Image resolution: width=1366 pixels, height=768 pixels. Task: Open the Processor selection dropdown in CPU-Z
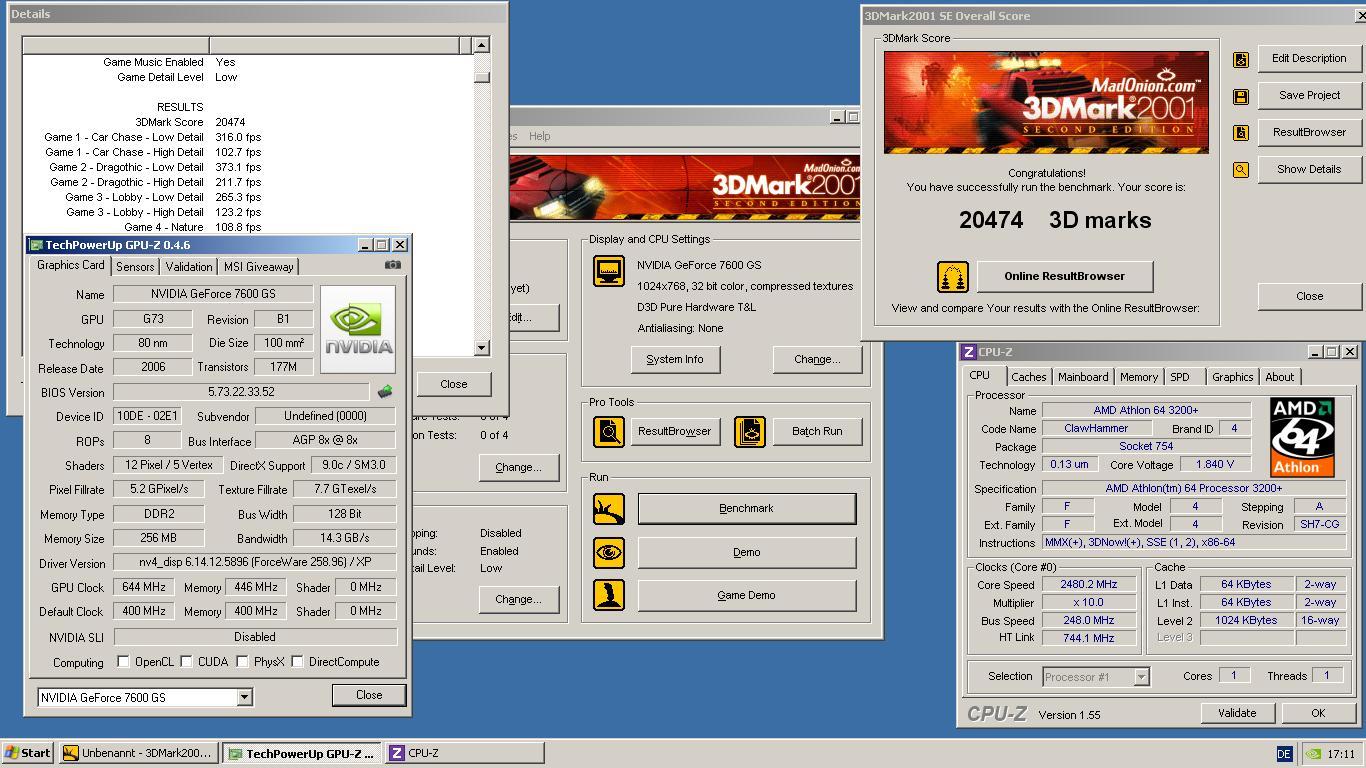pos(1141,677)
